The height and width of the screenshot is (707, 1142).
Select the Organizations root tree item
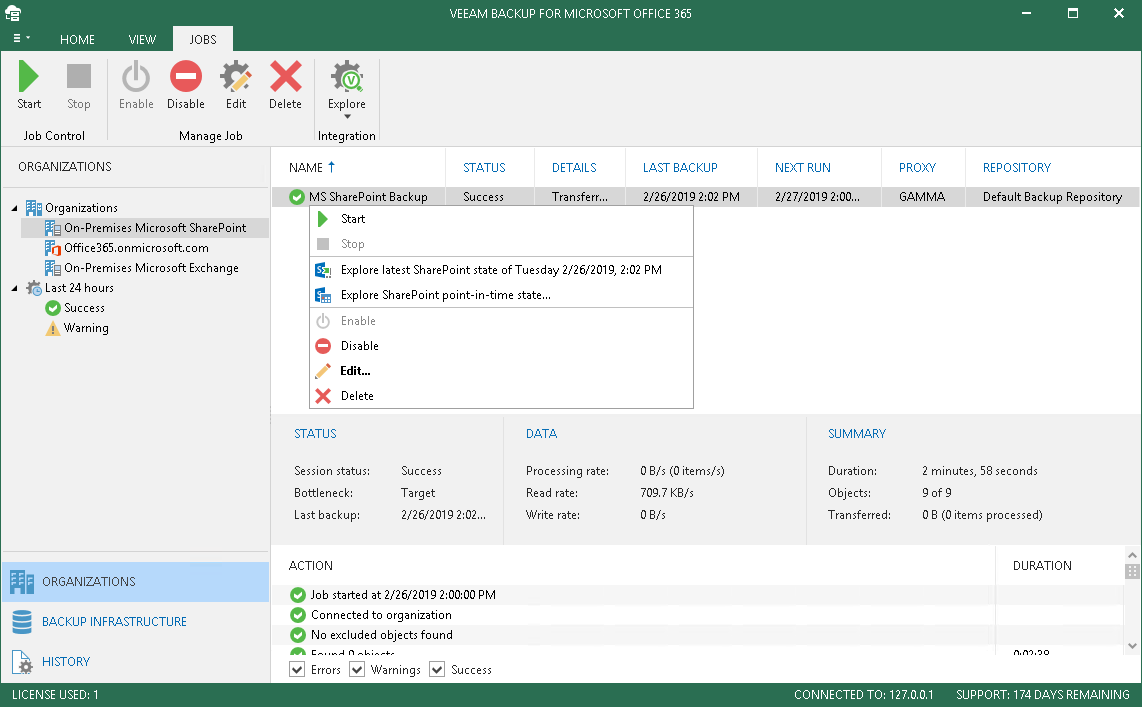81,208
